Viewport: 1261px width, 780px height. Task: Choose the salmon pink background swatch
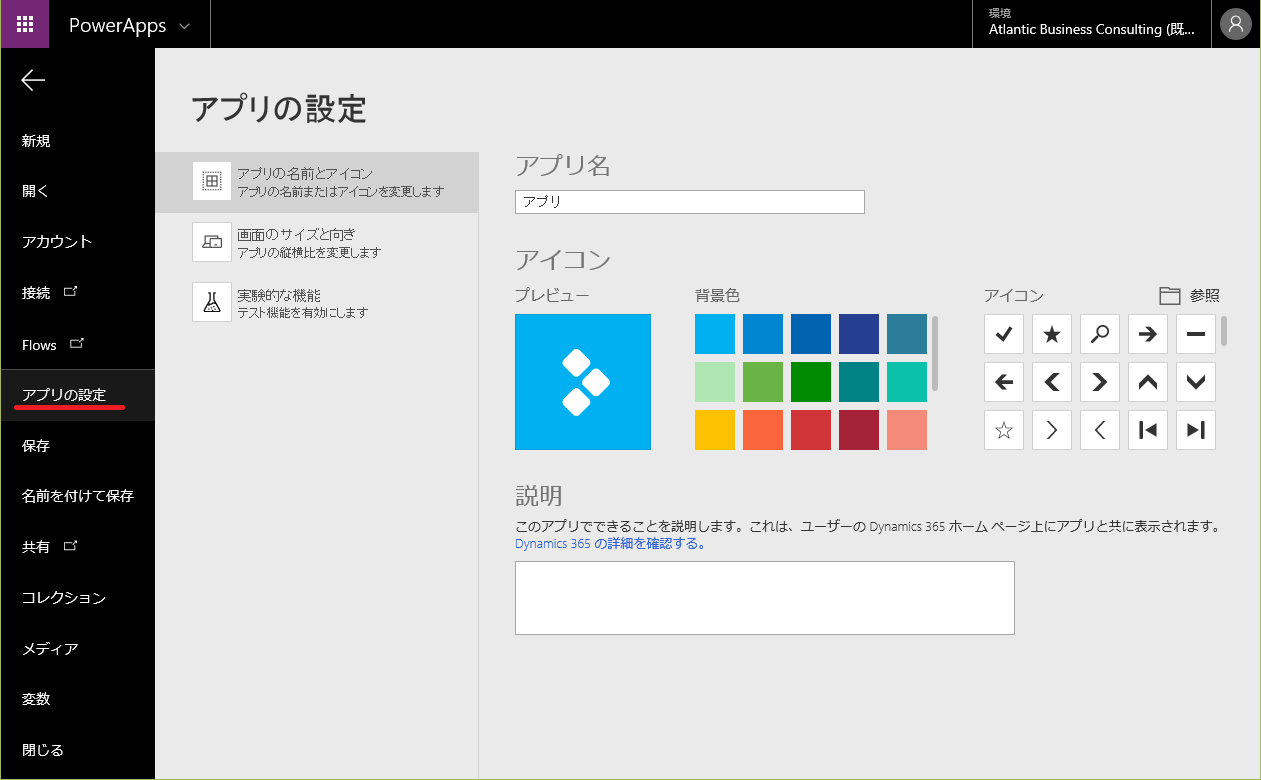click(x=907, y=430)
